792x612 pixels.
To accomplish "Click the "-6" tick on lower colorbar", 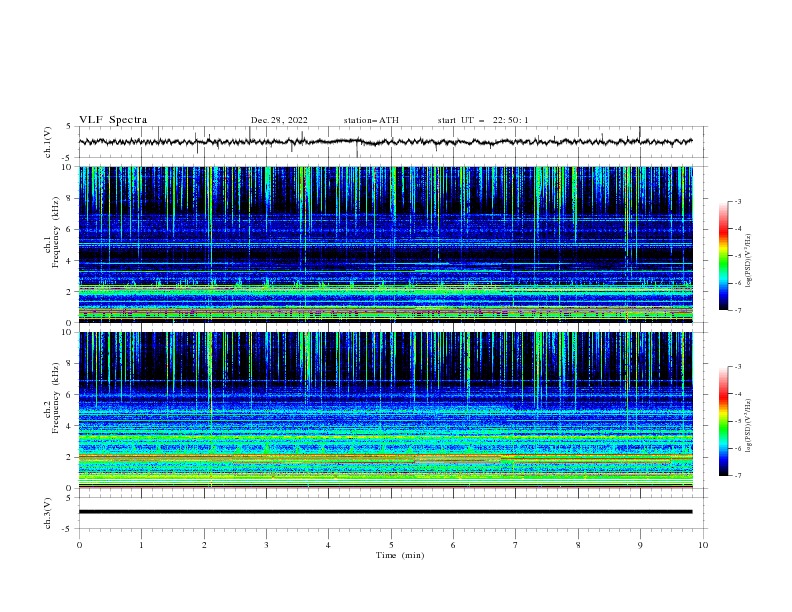I will pos(737,448).
